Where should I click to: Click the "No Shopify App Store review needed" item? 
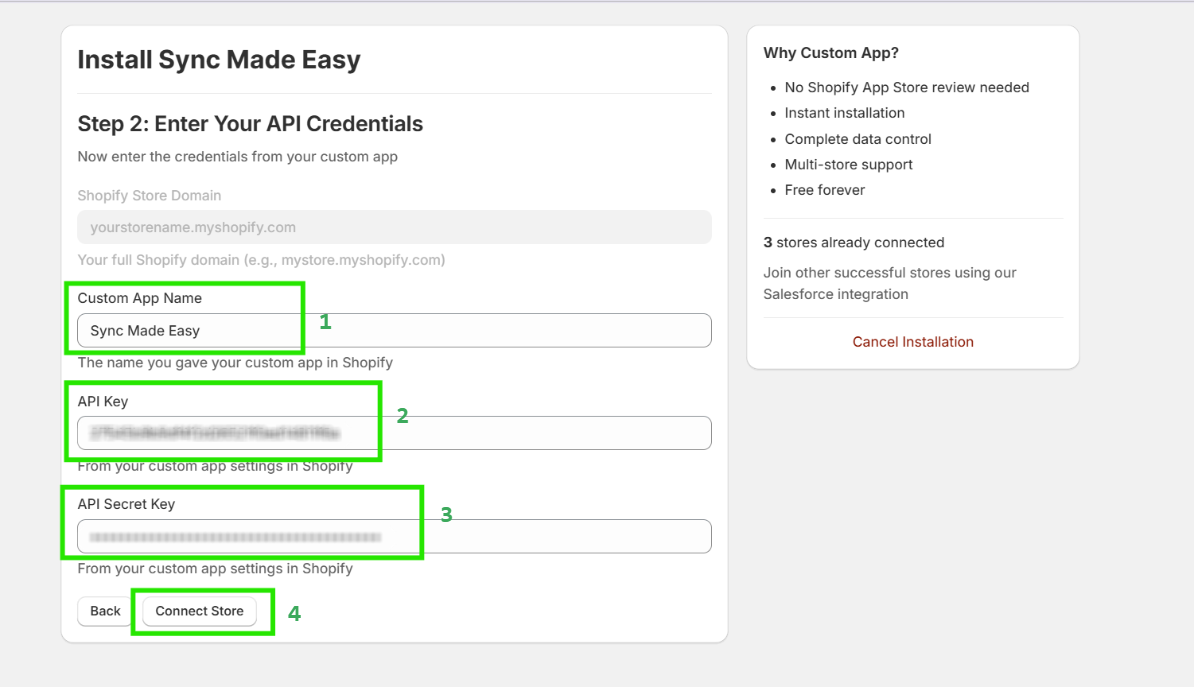[x=906, y=87]
